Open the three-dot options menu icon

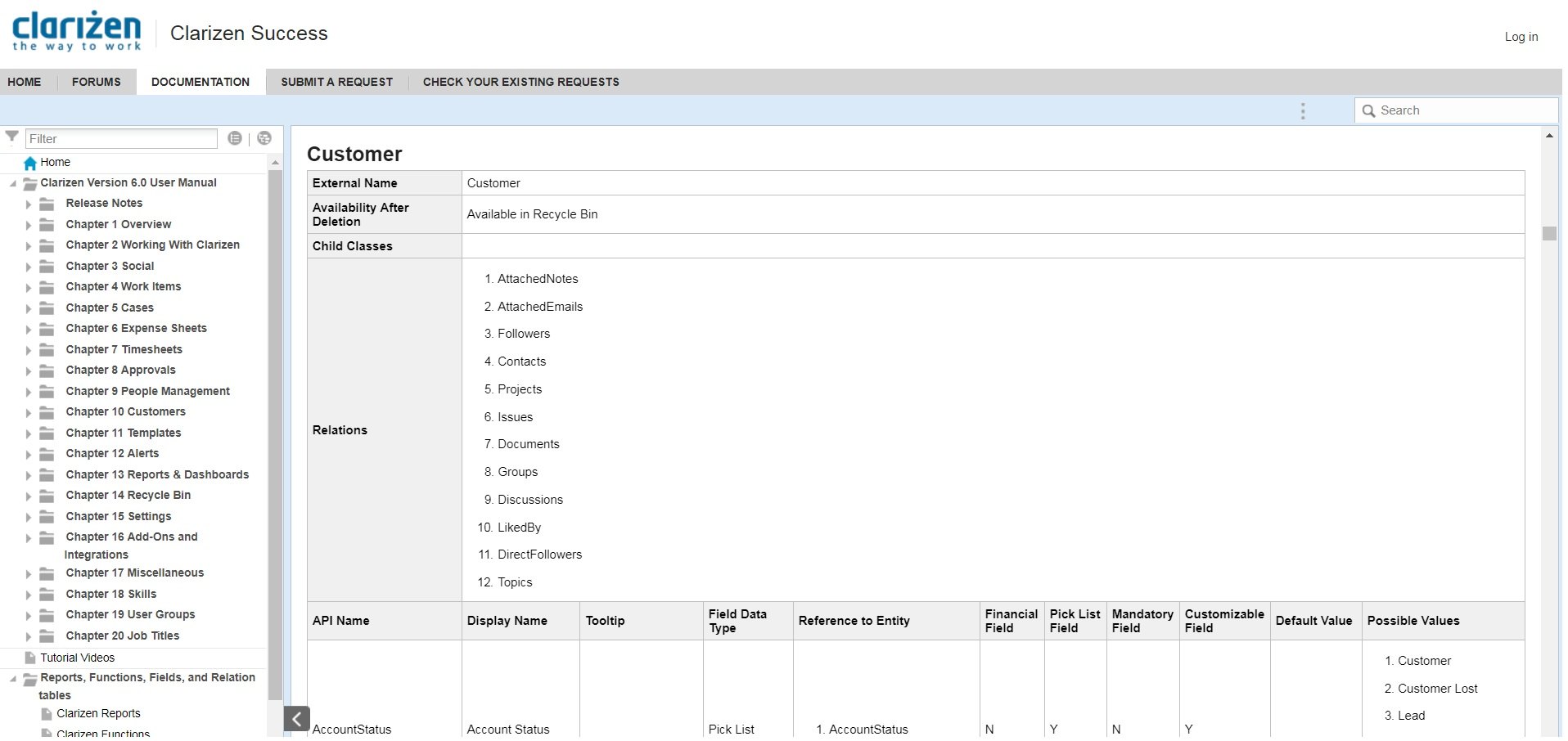[1303, 111]
